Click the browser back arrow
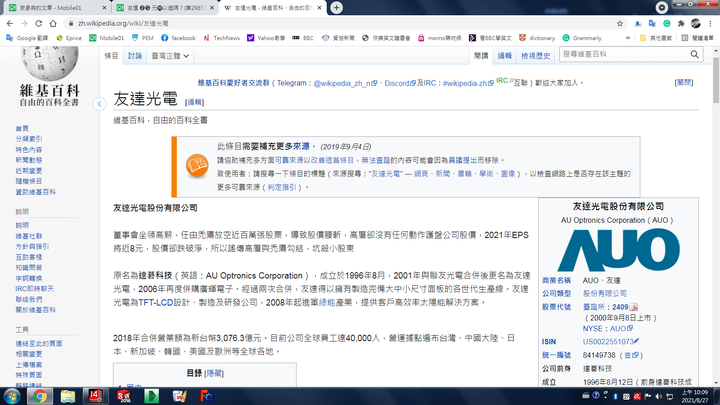The width and height of the screenshot is (720, 405). [10, 23]
